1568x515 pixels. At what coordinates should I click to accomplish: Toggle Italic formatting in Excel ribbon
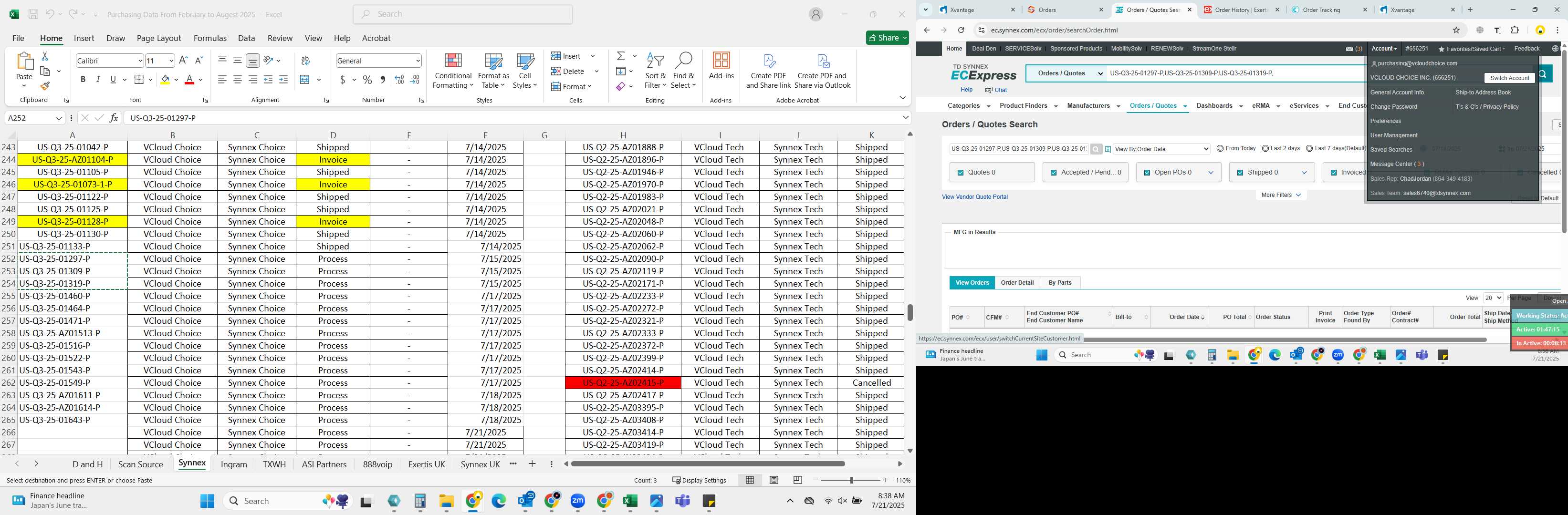coord(98,80)
